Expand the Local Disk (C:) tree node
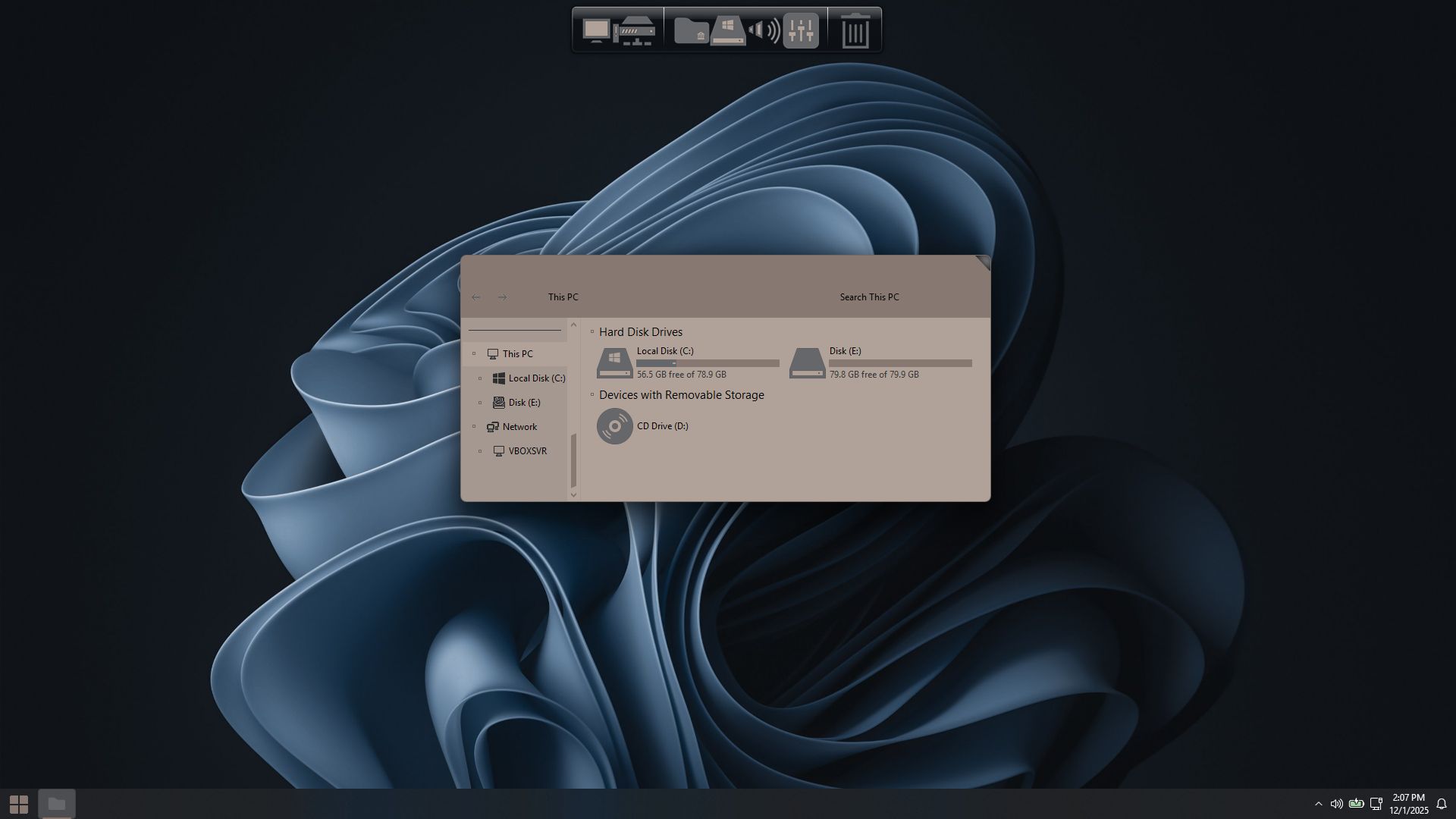 point(480,378)
